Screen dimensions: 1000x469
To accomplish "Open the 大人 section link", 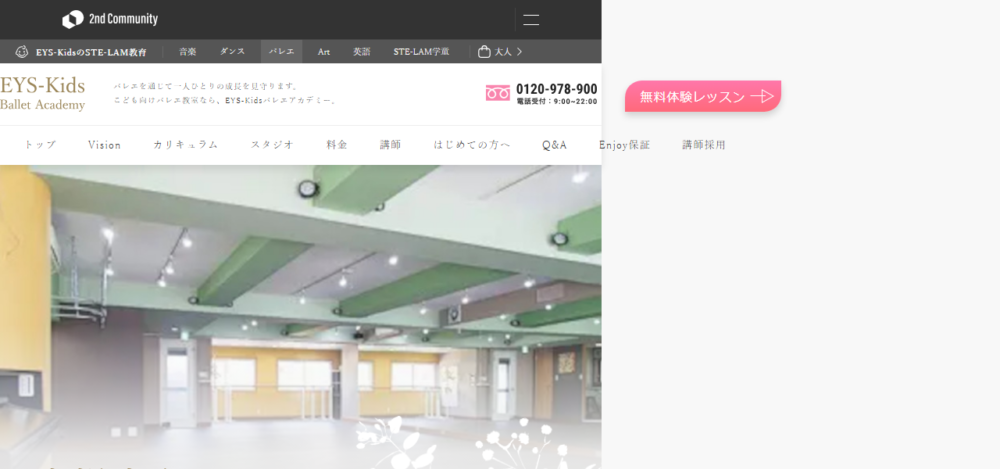I will click(503, 52).
